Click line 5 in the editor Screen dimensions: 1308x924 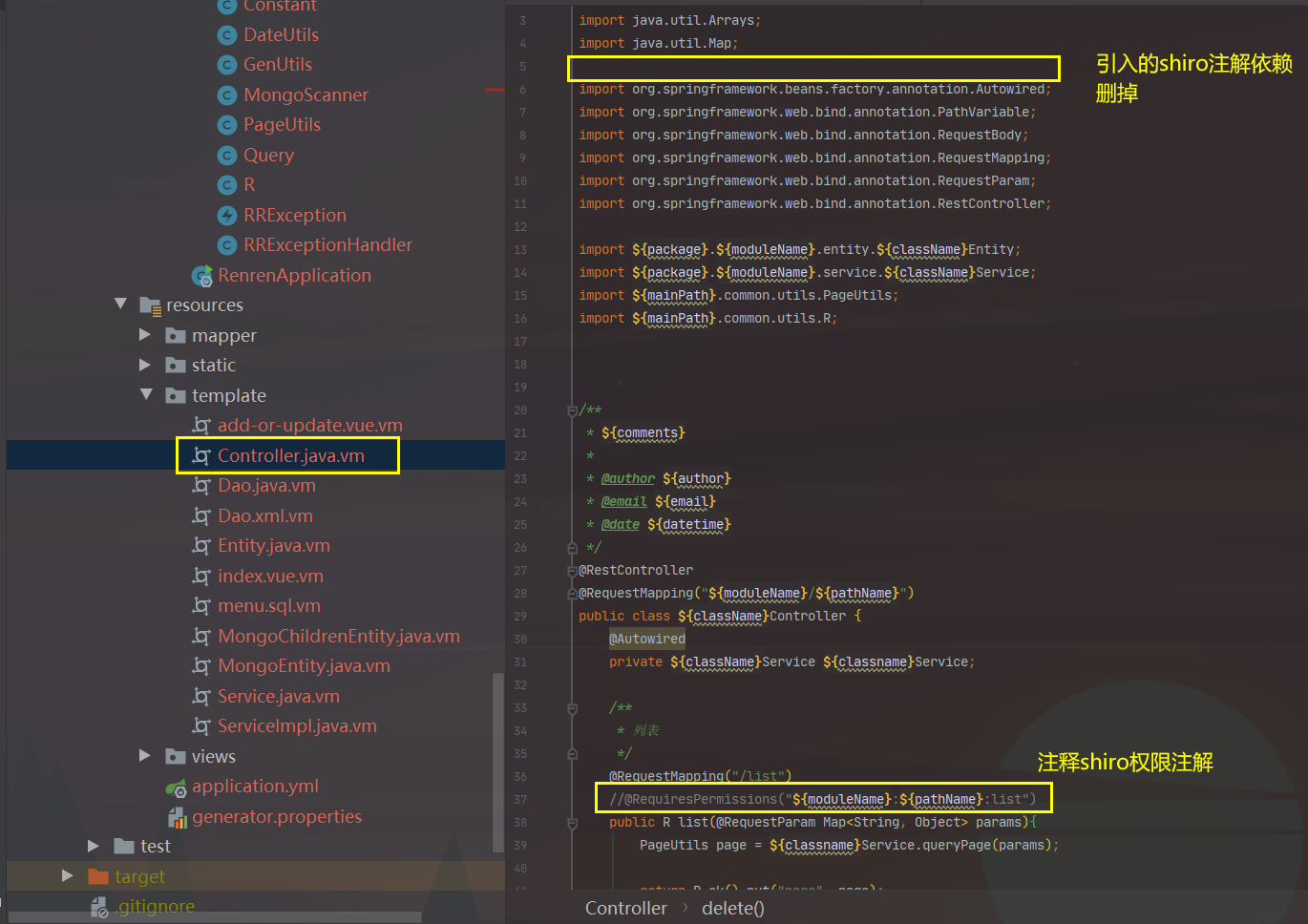813,68
